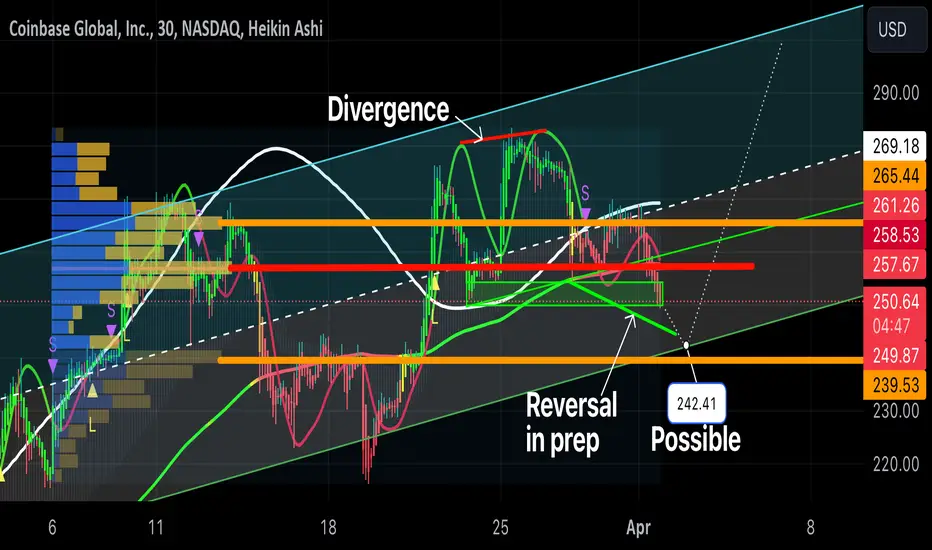
Task: Click the Apr date axis label
Action: pyautogui.click(x=638, y=527)
